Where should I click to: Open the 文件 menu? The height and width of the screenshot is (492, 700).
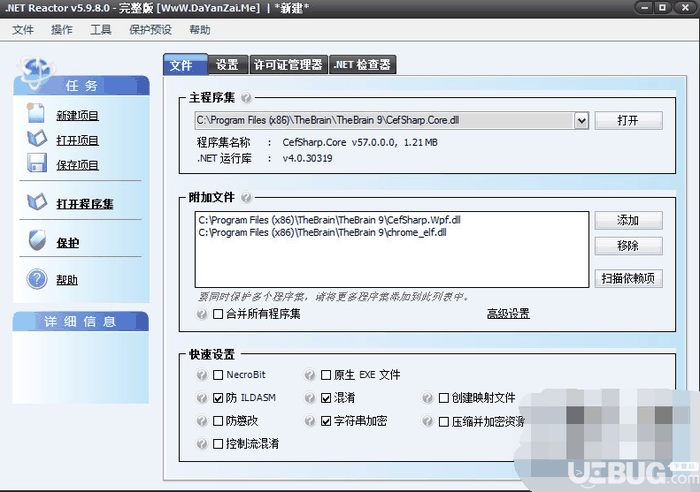(x=23, y=30)
